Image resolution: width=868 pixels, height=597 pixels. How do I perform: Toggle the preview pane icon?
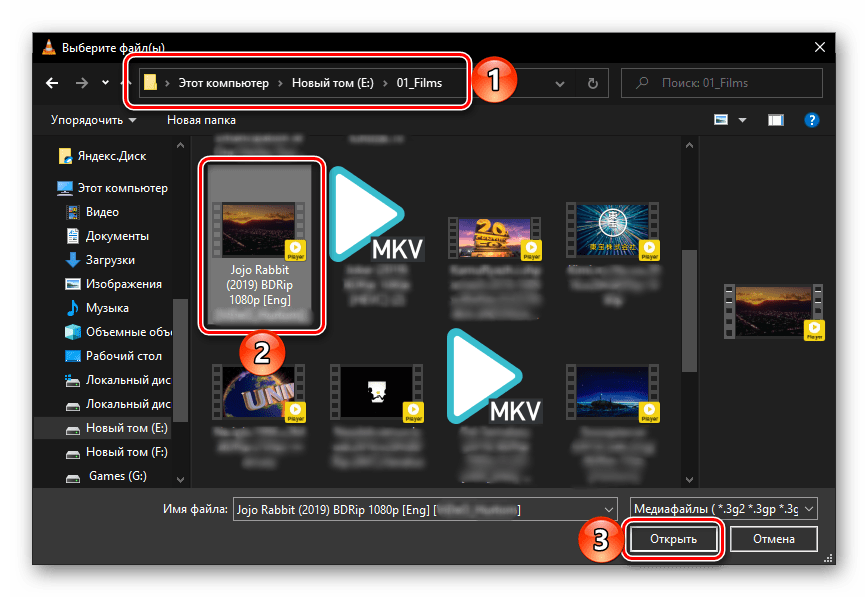[x=776, y=120]
